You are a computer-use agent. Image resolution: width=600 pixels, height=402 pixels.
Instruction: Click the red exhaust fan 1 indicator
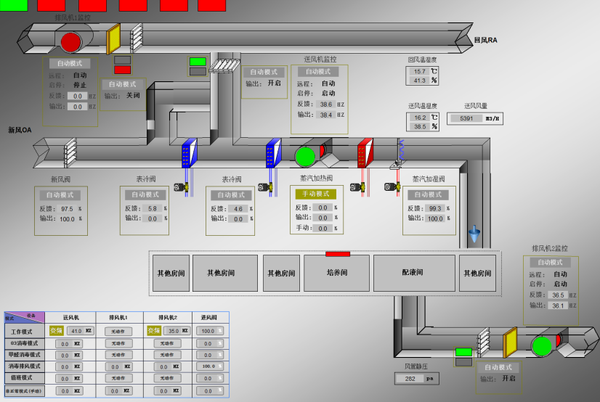coord(71,42)
